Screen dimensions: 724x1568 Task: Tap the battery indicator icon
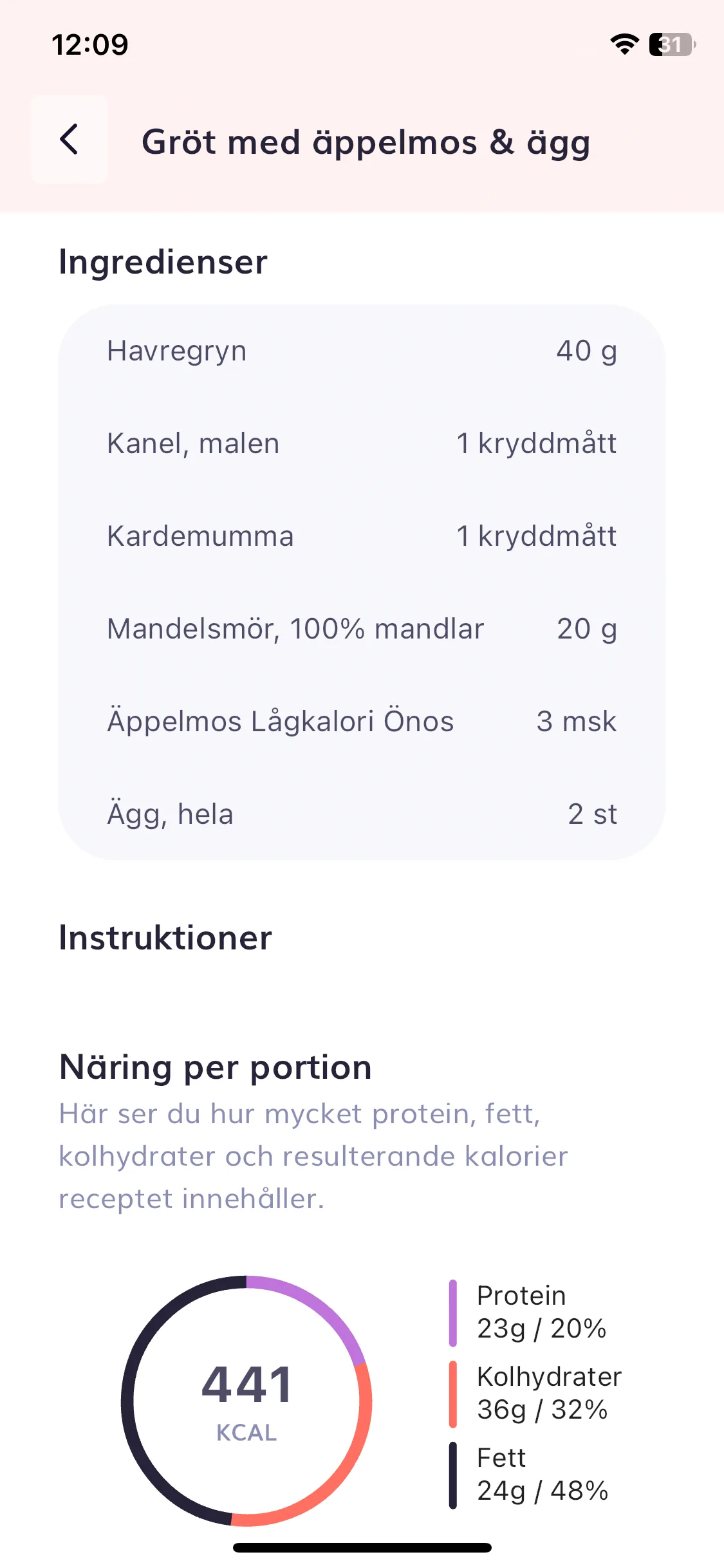(673, 44)
